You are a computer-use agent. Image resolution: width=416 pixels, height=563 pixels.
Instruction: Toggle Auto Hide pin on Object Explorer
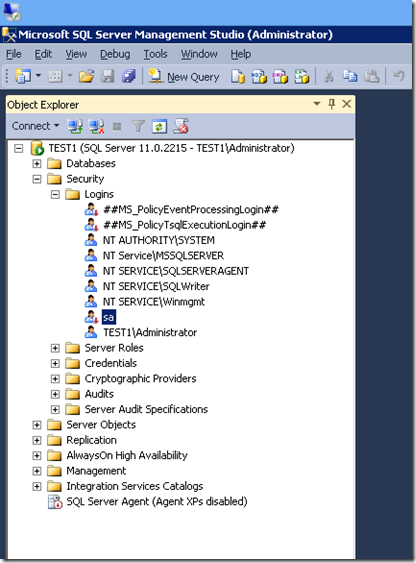coord(332,104)
